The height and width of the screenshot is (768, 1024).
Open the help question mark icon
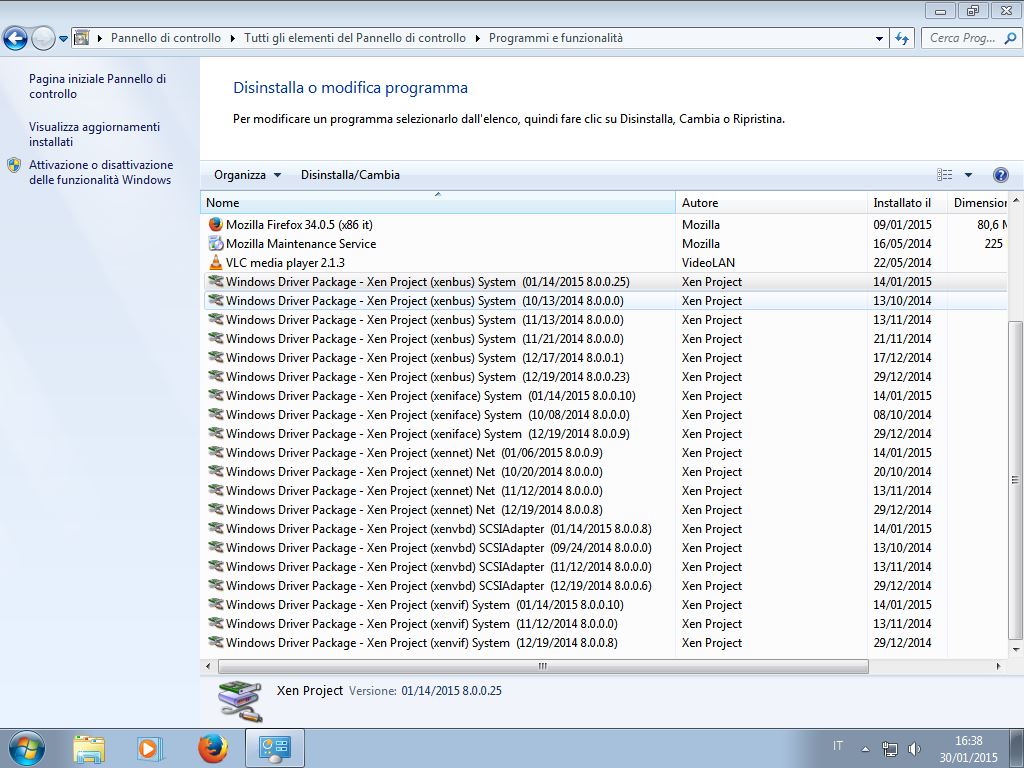coord(1000,175)
